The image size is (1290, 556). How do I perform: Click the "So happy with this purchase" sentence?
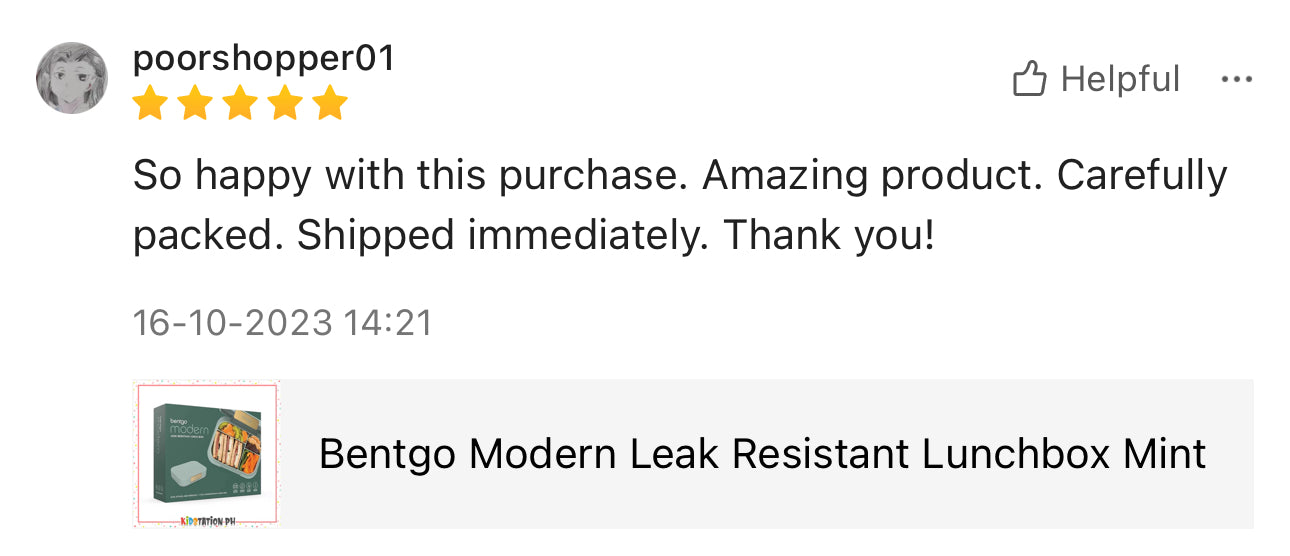click(412, 176)
